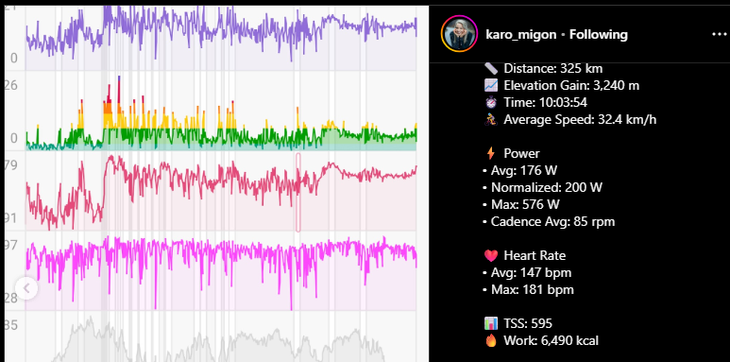The width and height of the screenshot is (730, 362).
Task: Select the text 'Time: 10:03:54'
Action: coord(545,102)
